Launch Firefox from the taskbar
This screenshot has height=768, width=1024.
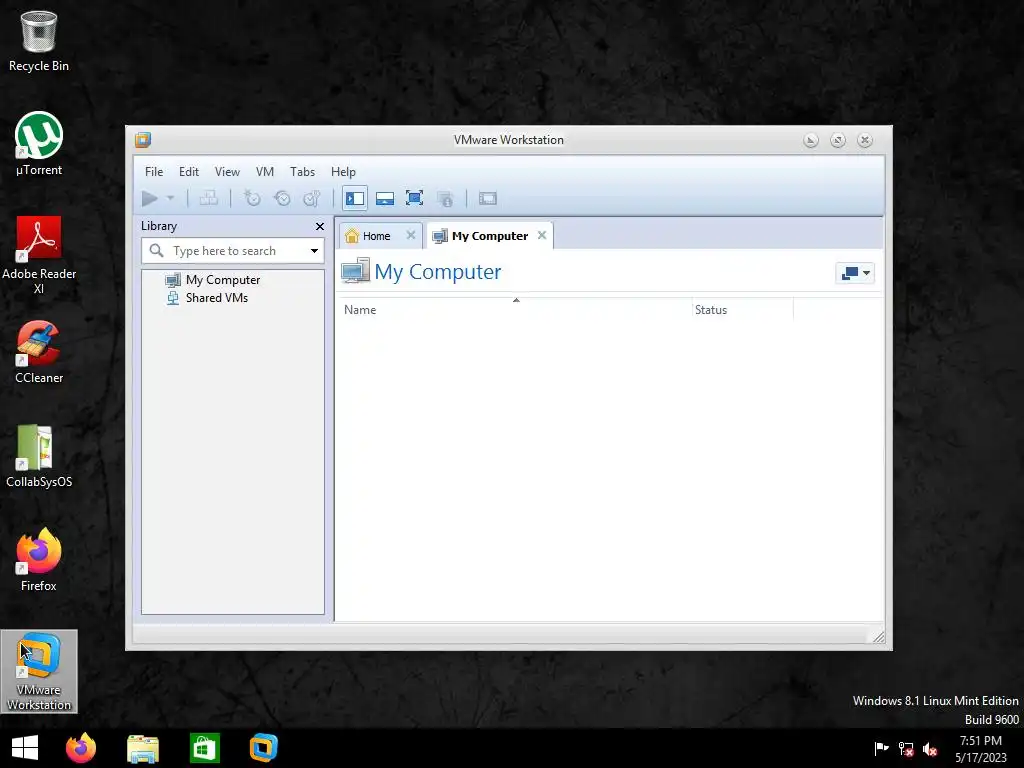(81, 748)
